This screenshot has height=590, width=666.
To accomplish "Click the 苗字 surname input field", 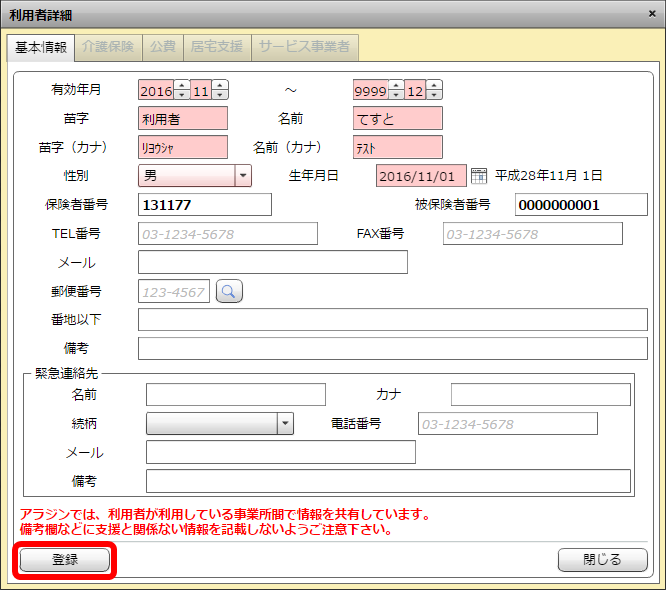I will point(183,118).
